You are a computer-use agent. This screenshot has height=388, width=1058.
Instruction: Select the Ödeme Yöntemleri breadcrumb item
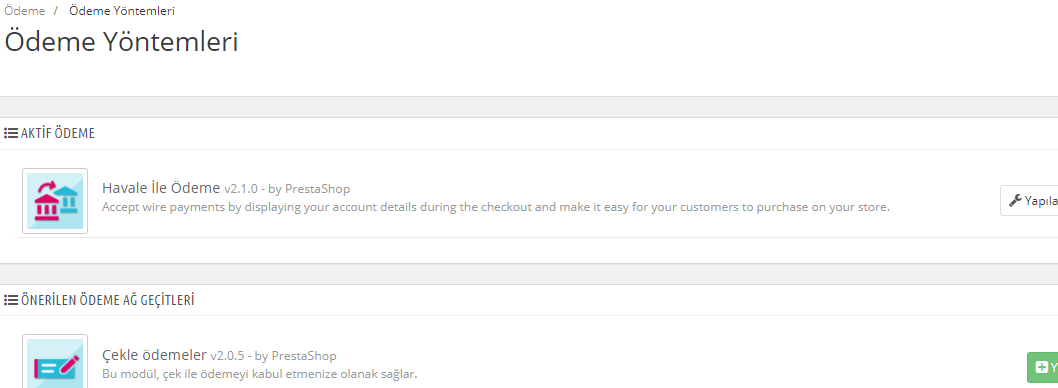click(121, 11)
